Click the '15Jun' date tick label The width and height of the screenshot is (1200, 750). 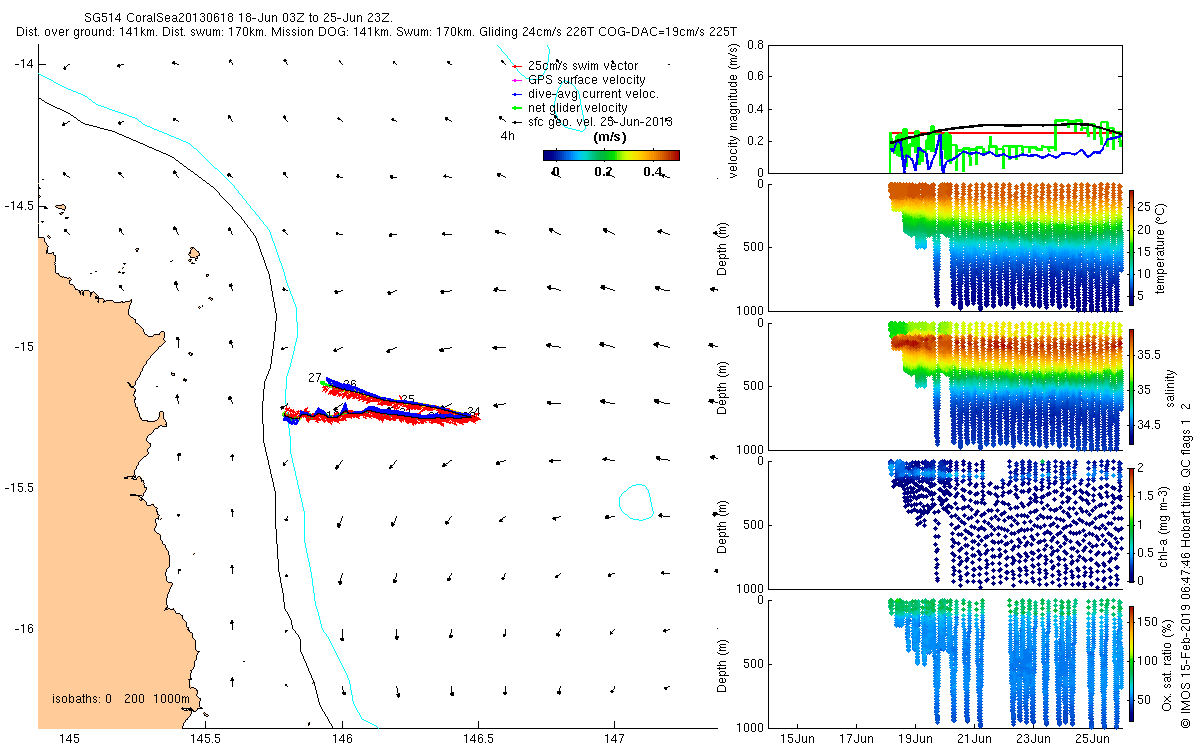point(799,739)
